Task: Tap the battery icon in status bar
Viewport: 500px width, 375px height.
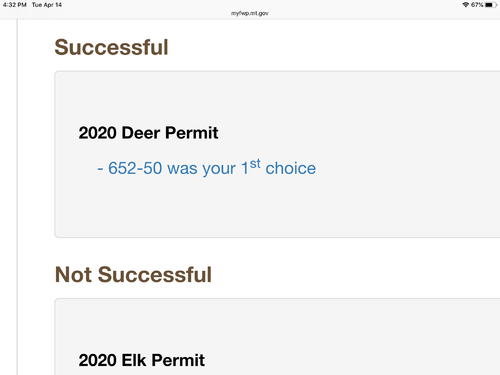Action: pos(491,5)
